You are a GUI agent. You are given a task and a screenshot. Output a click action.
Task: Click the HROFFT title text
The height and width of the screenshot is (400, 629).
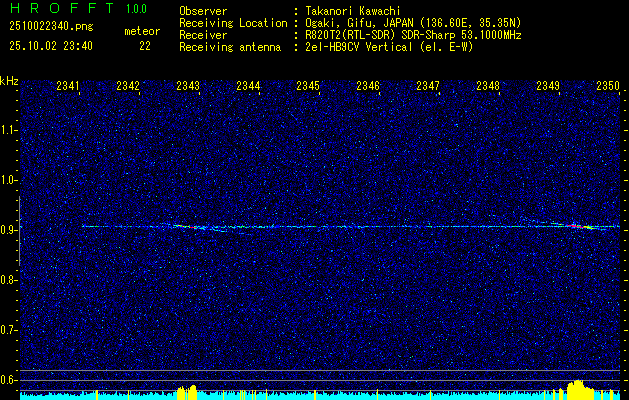(x=62, y=8)
